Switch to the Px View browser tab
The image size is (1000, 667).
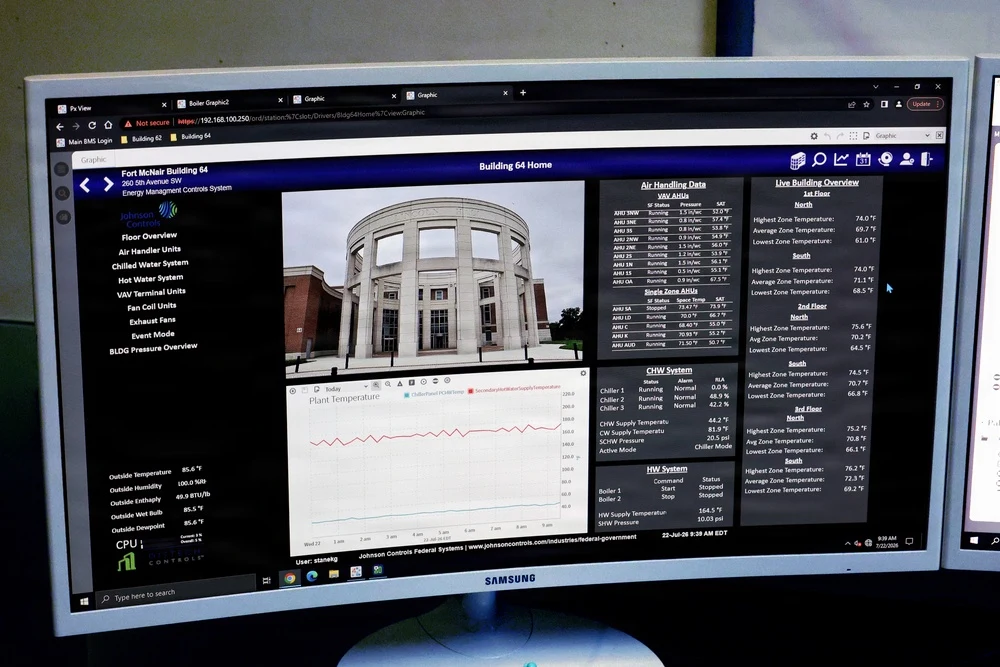click(x=112, y=107)
